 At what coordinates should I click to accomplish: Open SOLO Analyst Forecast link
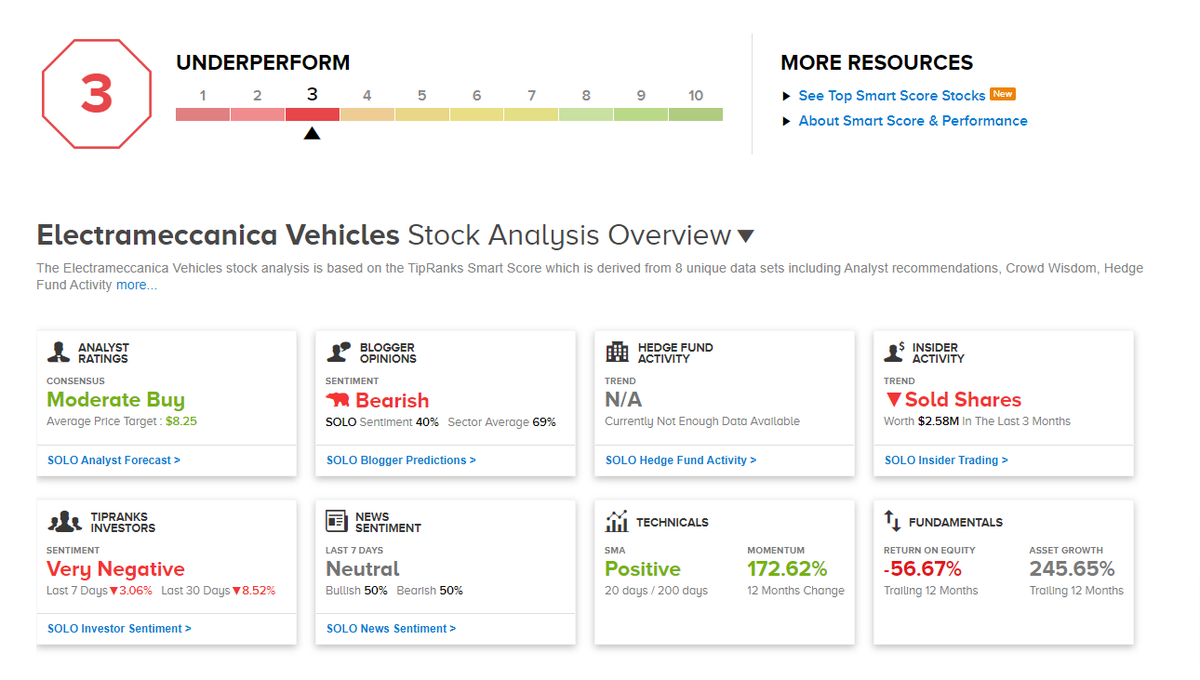pos(114,460)
